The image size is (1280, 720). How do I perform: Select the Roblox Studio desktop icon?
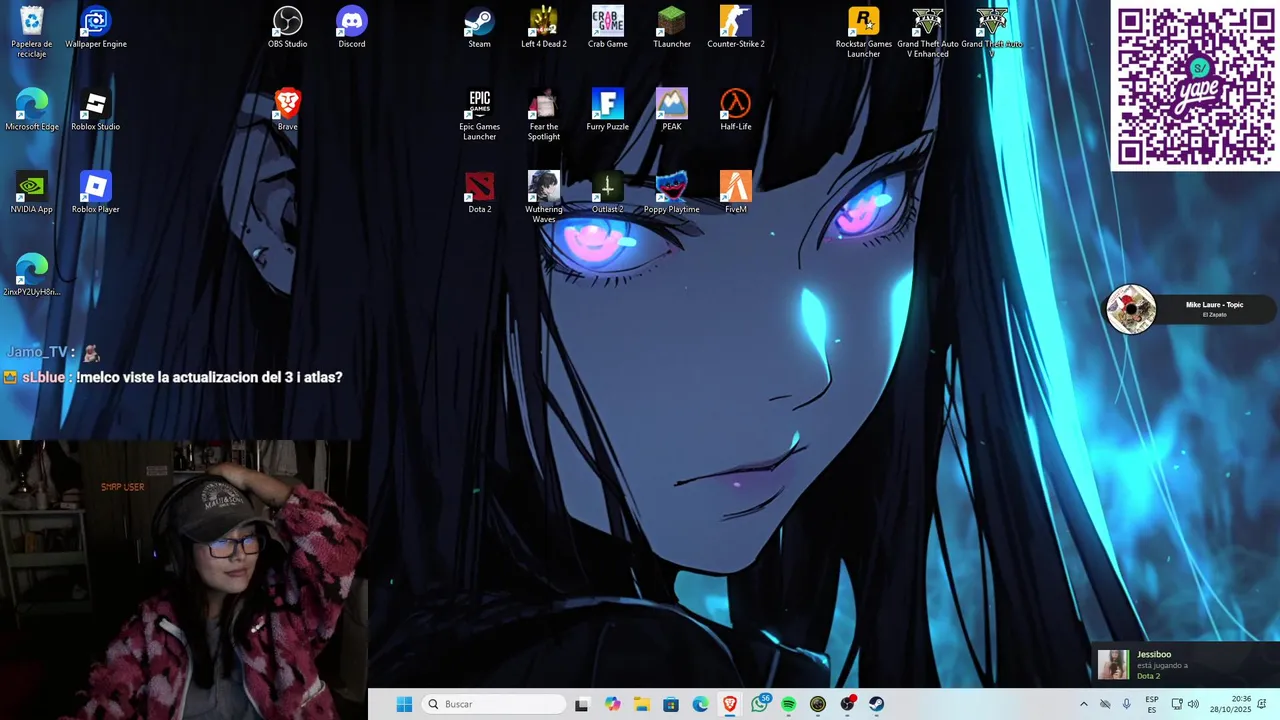[96, 110]
